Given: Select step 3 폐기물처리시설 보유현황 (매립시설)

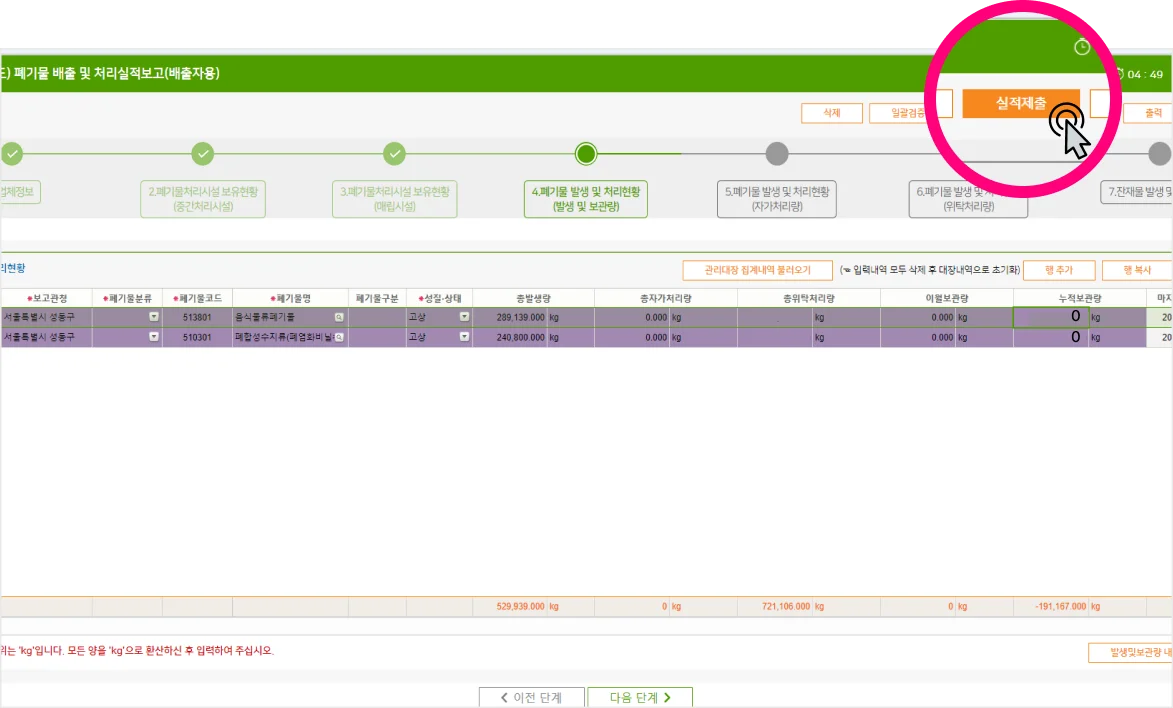Looking at the screenshot, I should 395,199.
